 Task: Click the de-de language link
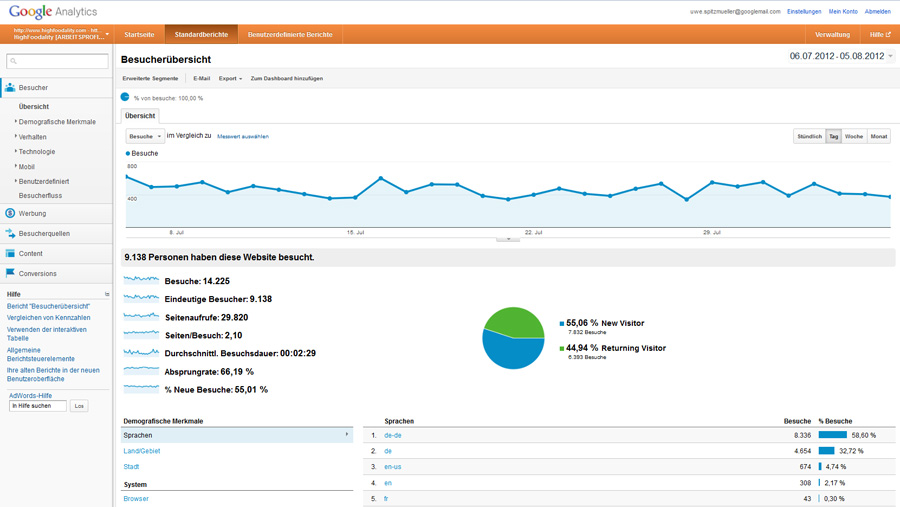(x=393, y=435)
